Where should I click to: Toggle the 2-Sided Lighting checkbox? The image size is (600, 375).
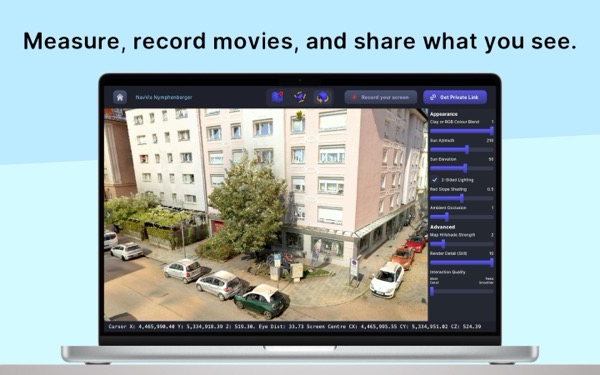[434, 179]
